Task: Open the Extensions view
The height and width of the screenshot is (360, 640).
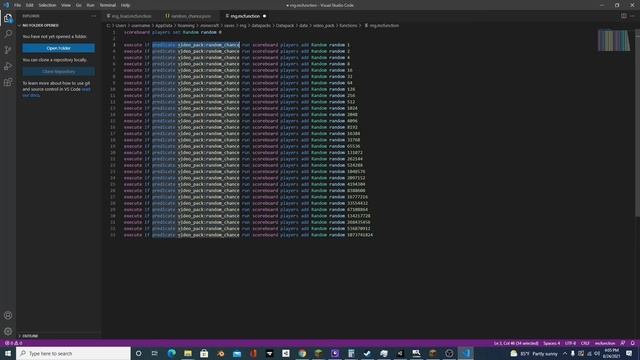Action: point(8,82)
